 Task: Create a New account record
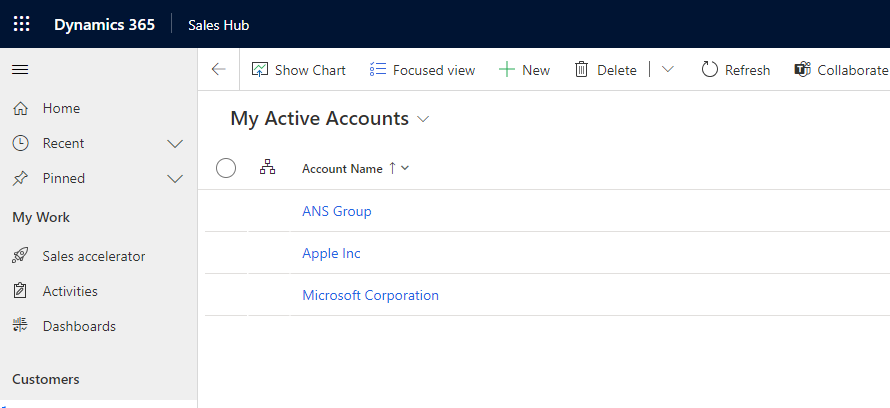[524, 70]
